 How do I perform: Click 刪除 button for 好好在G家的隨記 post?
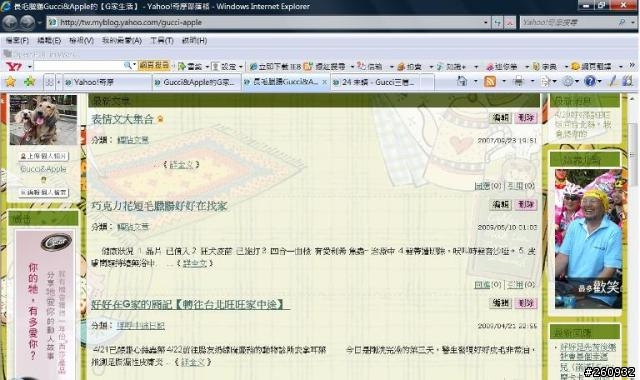click(x=525, y=303)
